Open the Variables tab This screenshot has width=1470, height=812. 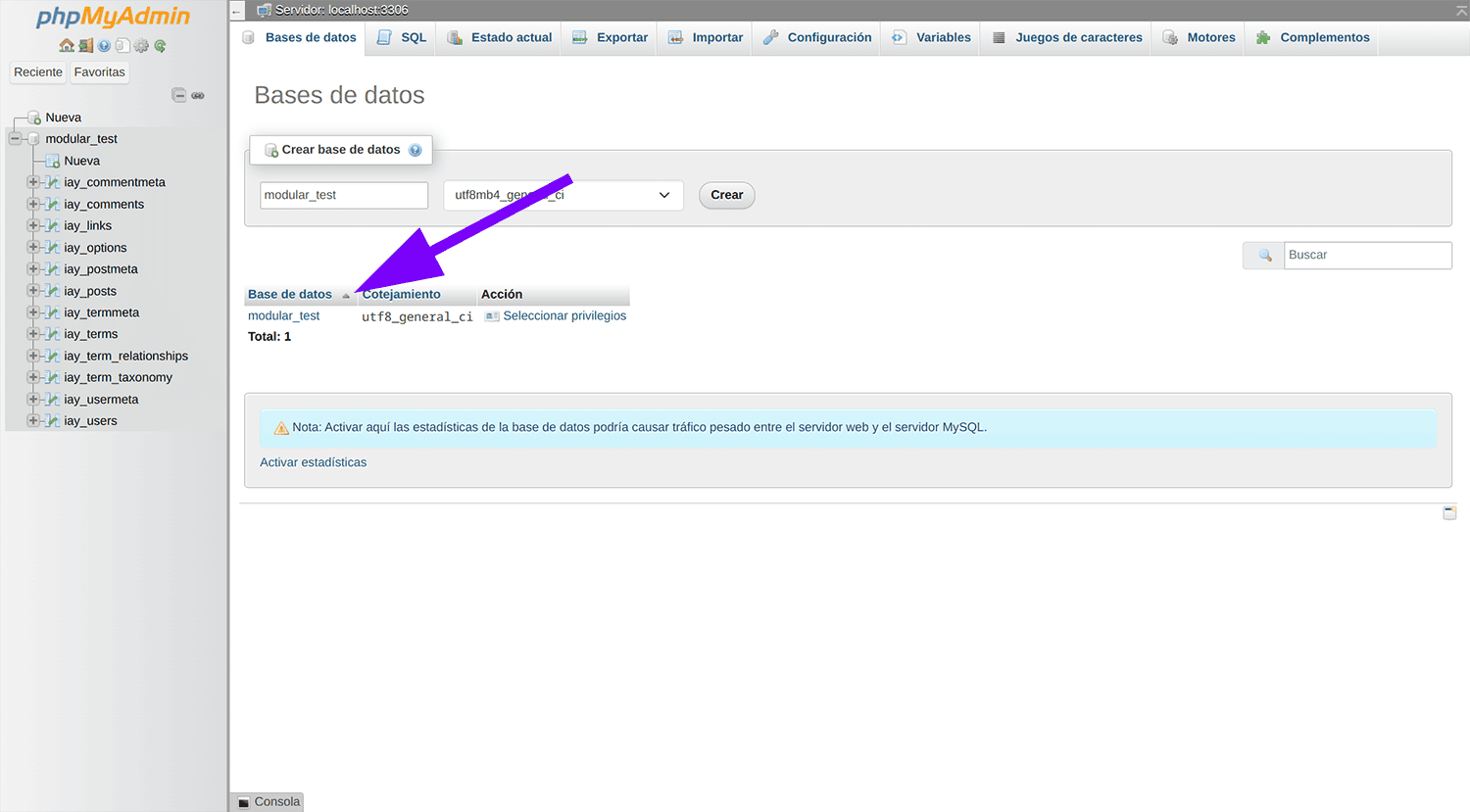click(931, 38)
